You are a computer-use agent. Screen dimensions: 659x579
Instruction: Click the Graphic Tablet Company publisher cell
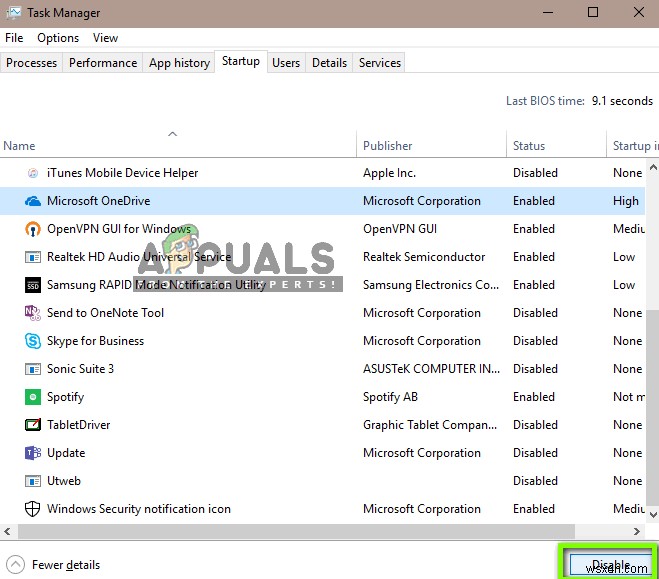(430, 425)
